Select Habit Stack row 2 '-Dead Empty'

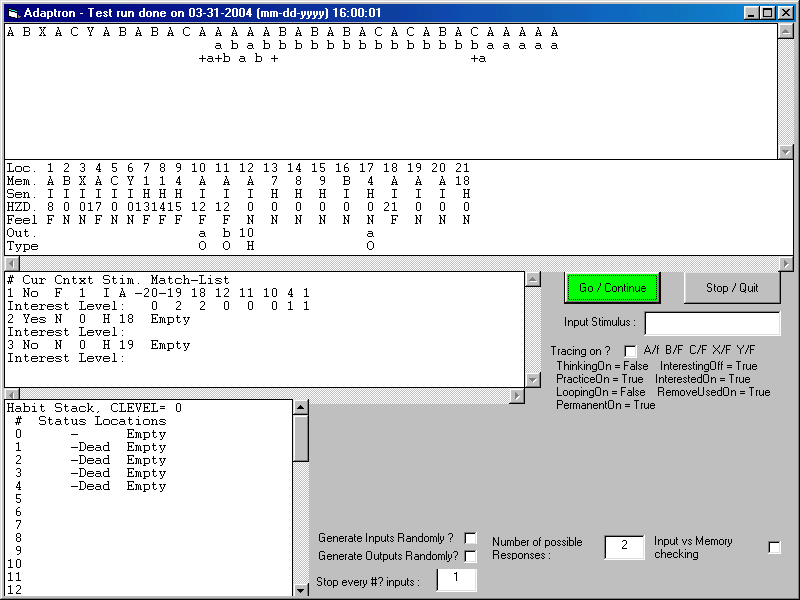(91, 460)
